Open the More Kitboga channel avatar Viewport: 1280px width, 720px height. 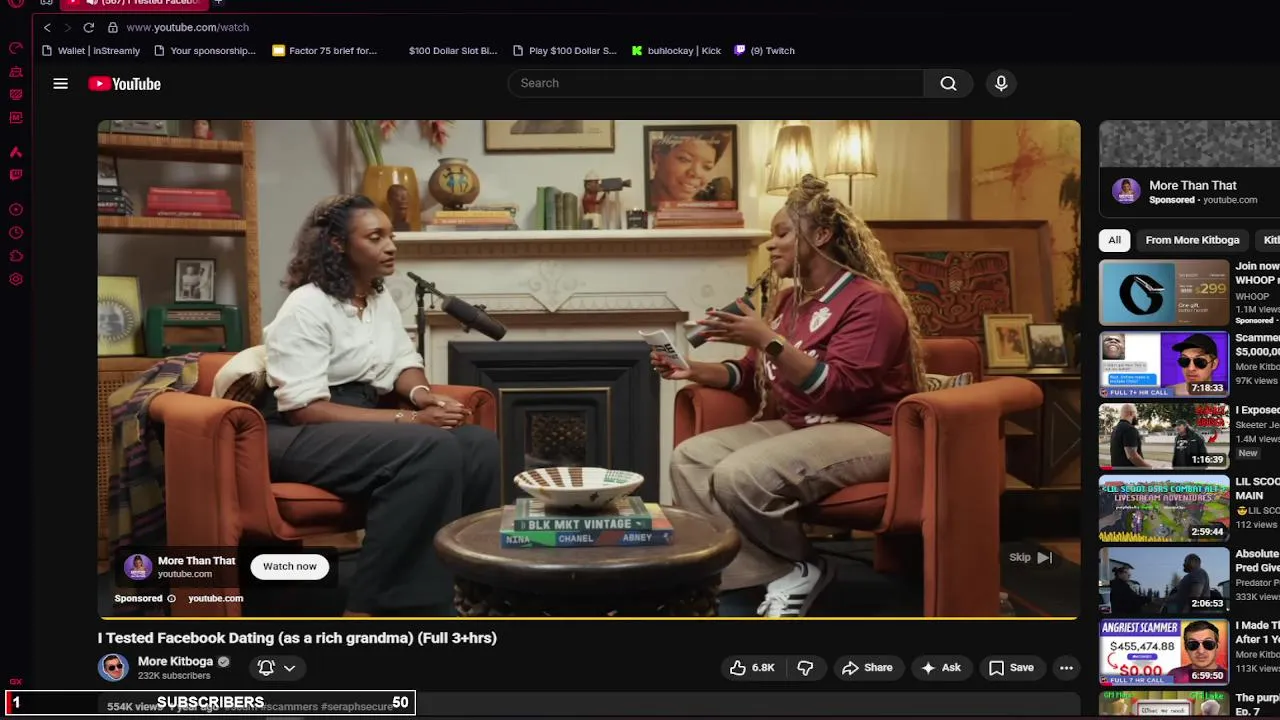click(x=113, y=667)
